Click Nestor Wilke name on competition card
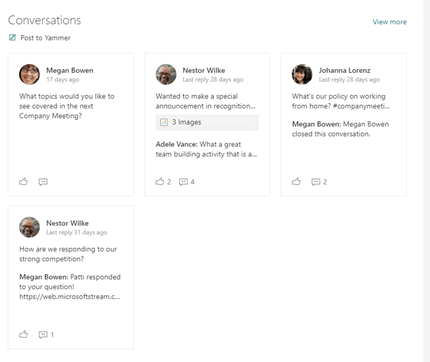 [67, 223]
